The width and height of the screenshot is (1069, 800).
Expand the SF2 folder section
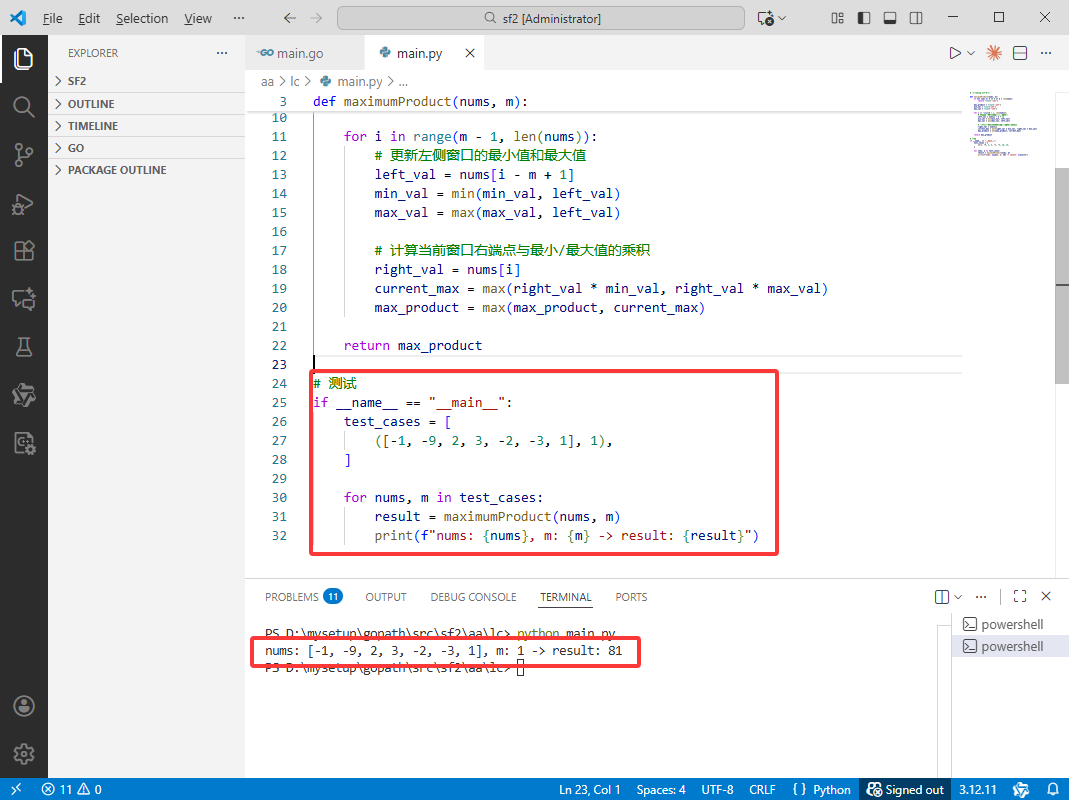147,81
